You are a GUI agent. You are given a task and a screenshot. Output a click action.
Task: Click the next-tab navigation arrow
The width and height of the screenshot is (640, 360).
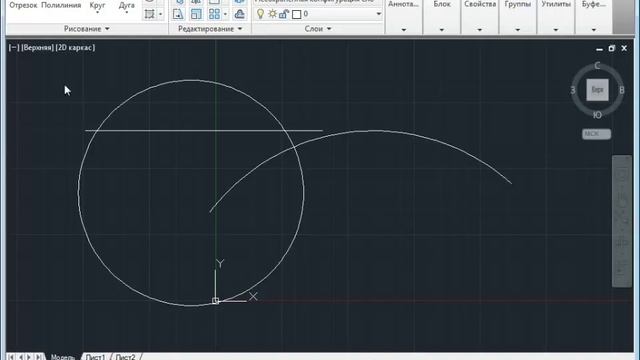(29, 357)
